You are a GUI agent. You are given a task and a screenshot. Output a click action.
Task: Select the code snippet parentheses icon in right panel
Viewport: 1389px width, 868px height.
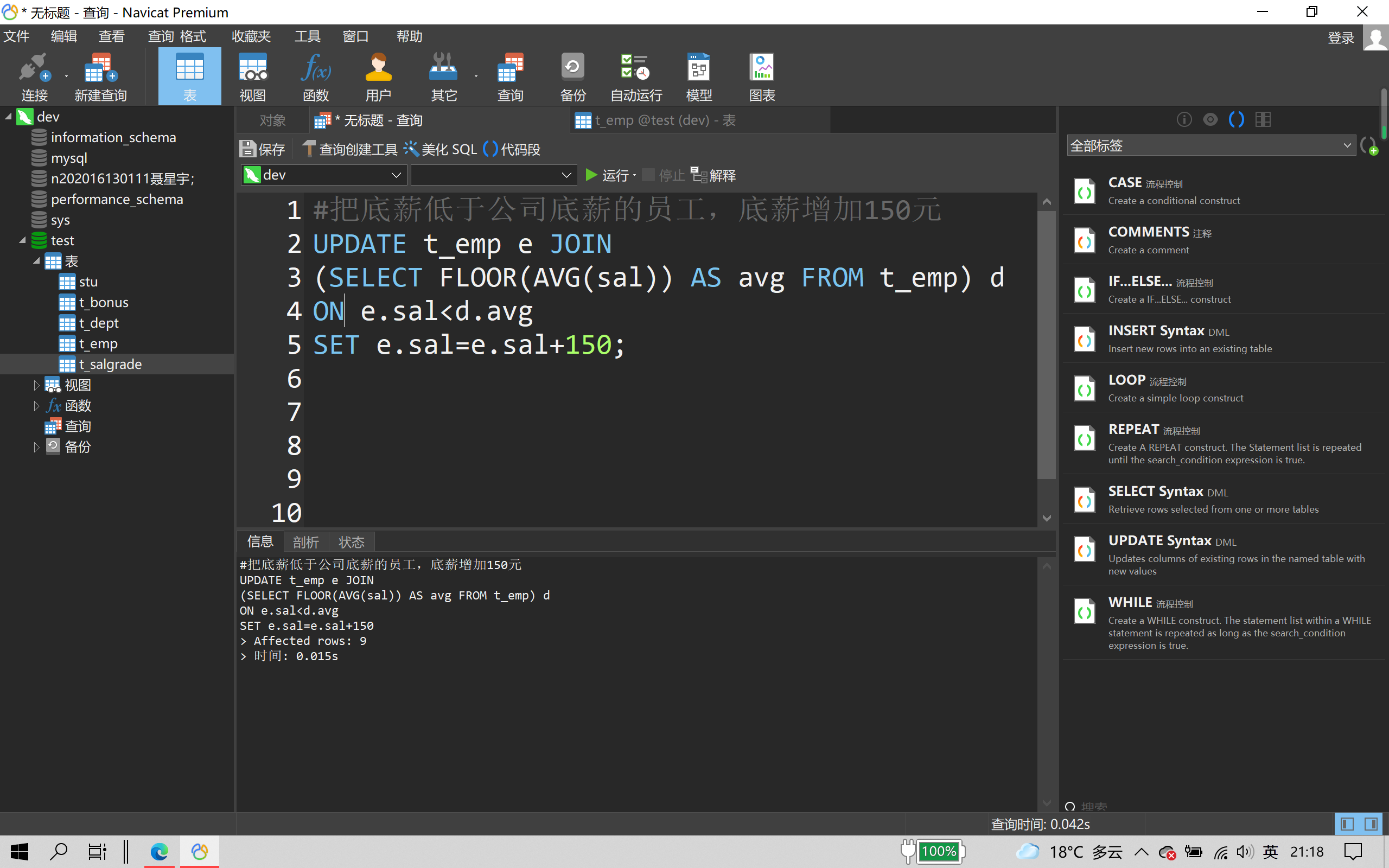(x=1237, y=119)
